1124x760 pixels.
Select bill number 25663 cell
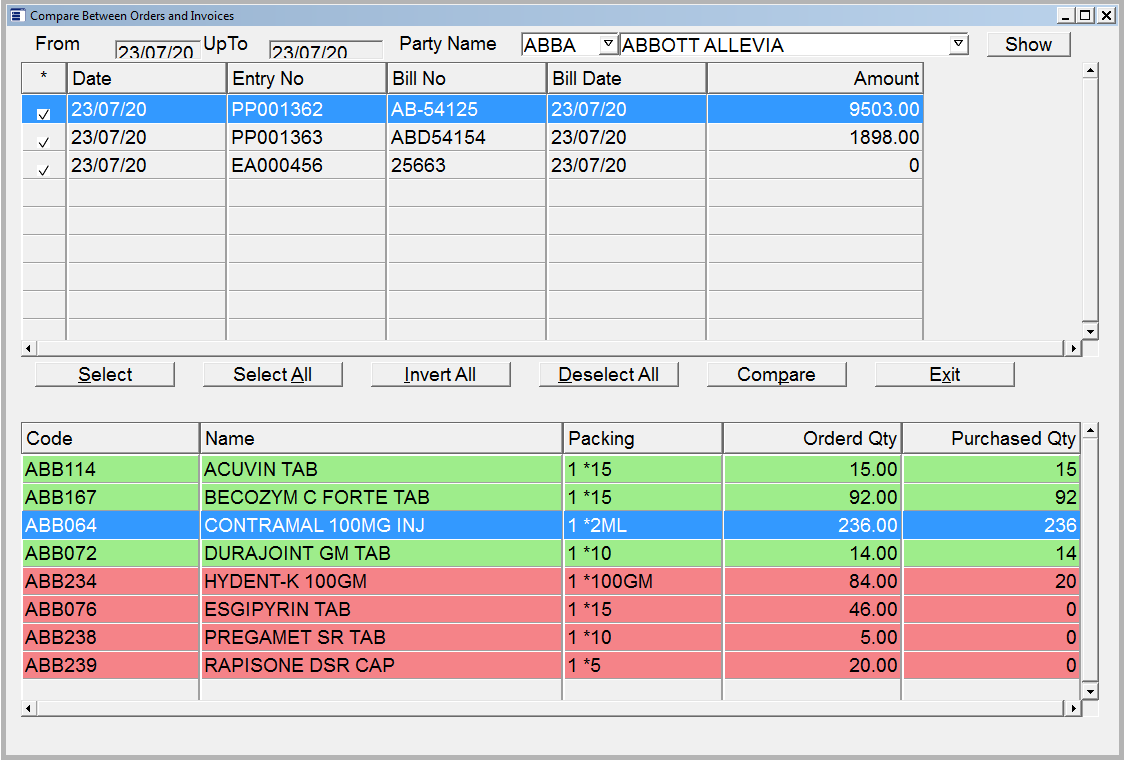coord(466,165)
